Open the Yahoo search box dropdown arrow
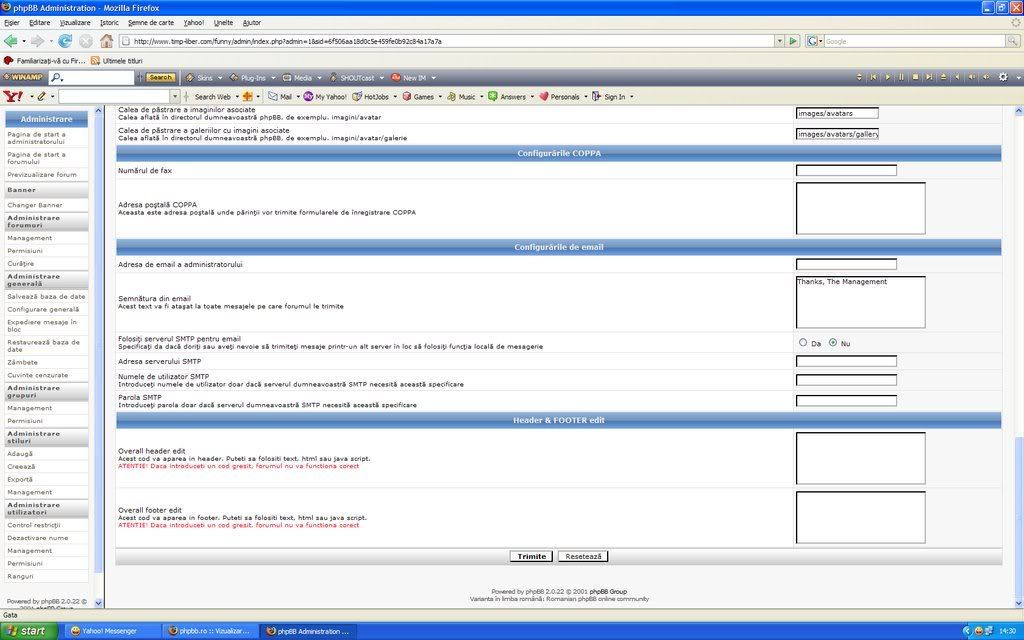Screen dimensions: 1024x640 pyautogui.click(x=174, y=97)
